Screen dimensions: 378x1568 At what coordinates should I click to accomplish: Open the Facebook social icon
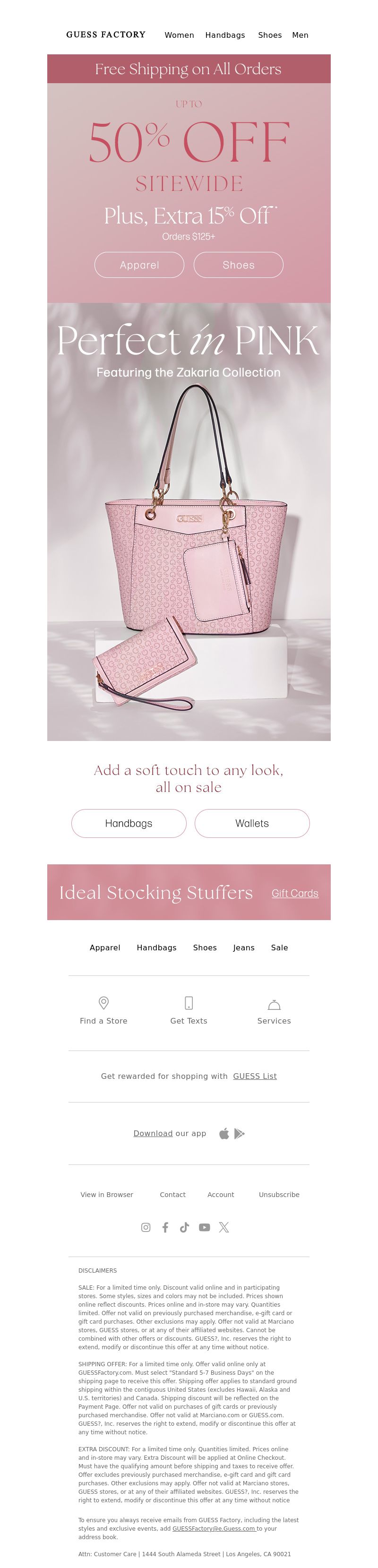tap(165, 1227)
